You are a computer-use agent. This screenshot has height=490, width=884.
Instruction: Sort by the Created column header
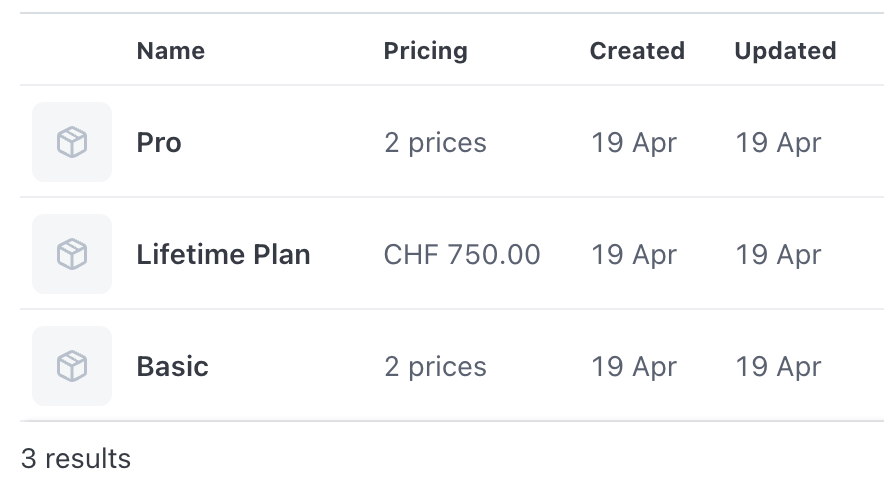637,51
